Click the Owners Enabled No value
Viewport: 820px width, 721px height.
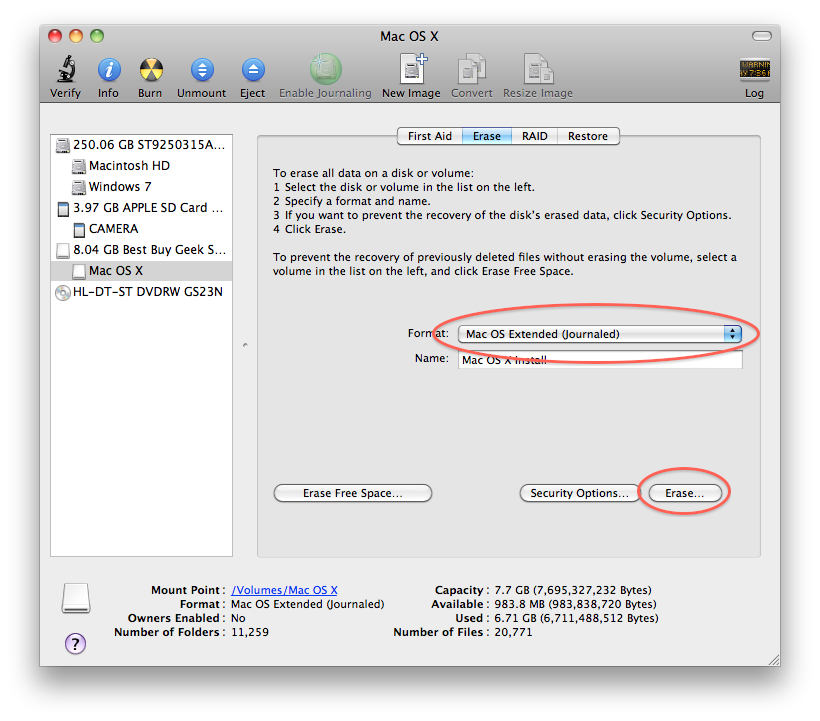pos(238,618)
